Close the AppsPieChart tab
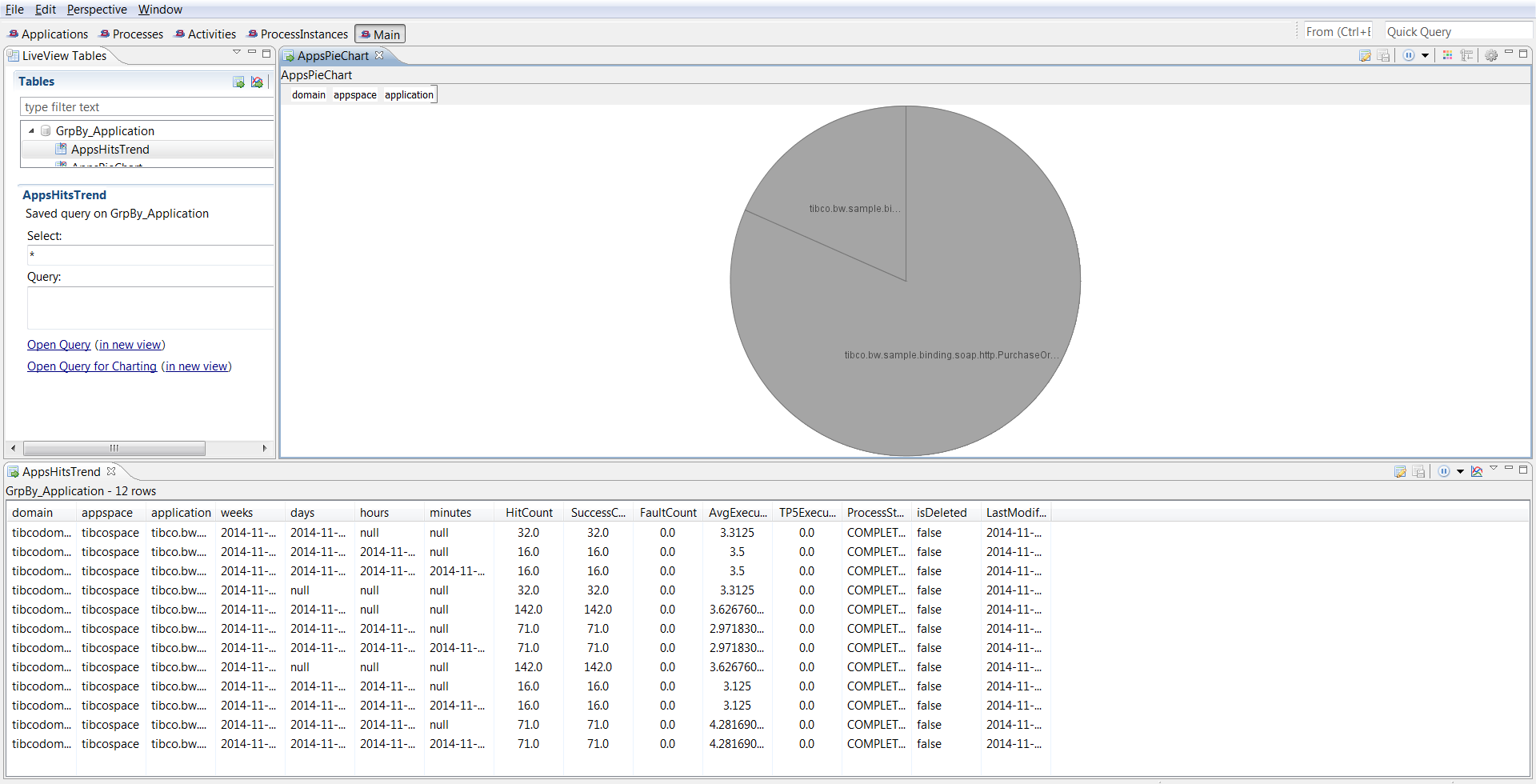Viewport: 1536px width, 784px height. tap(379, 55)
